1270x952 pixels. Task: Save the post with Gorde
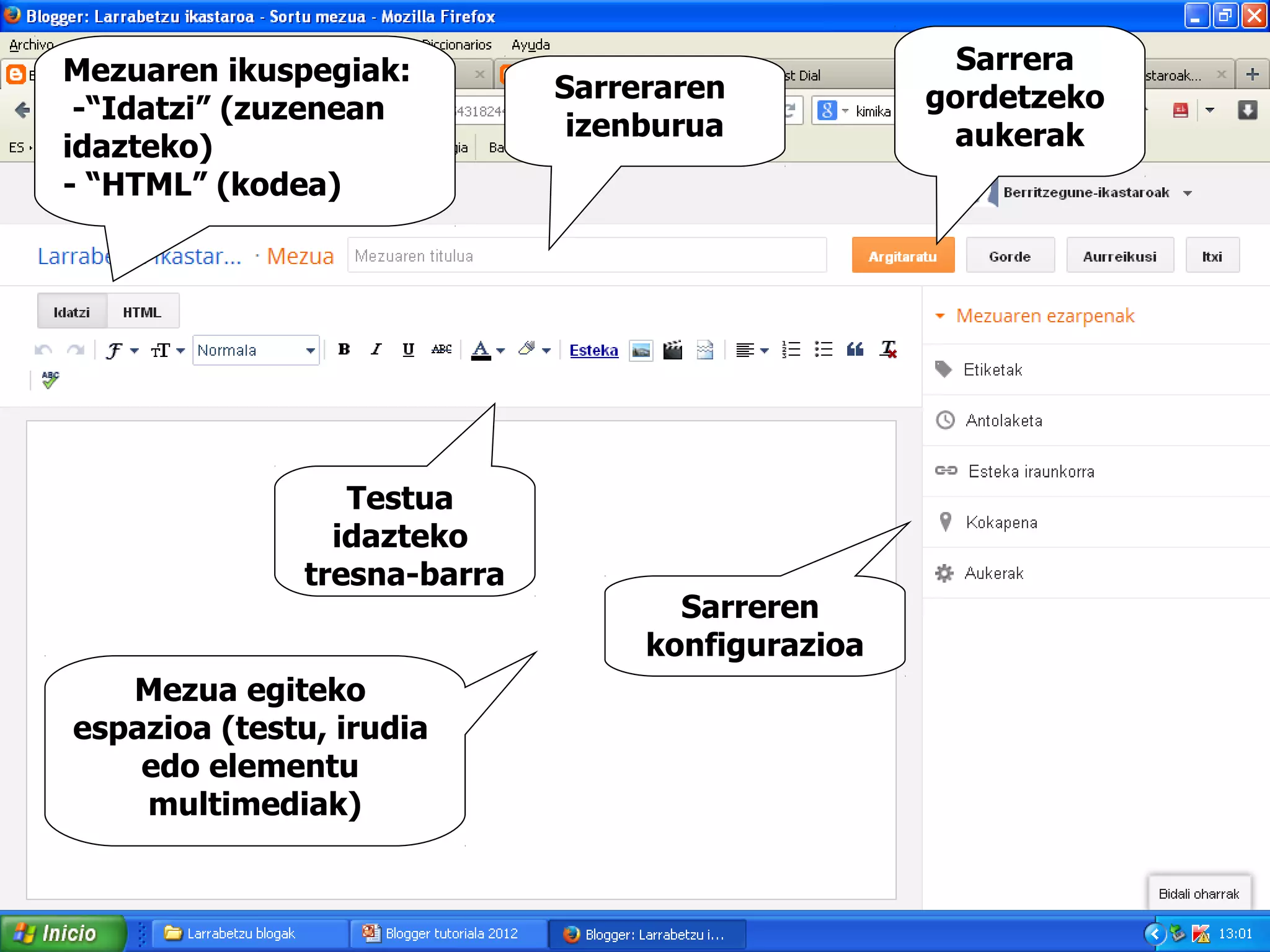coord(1010,255)
